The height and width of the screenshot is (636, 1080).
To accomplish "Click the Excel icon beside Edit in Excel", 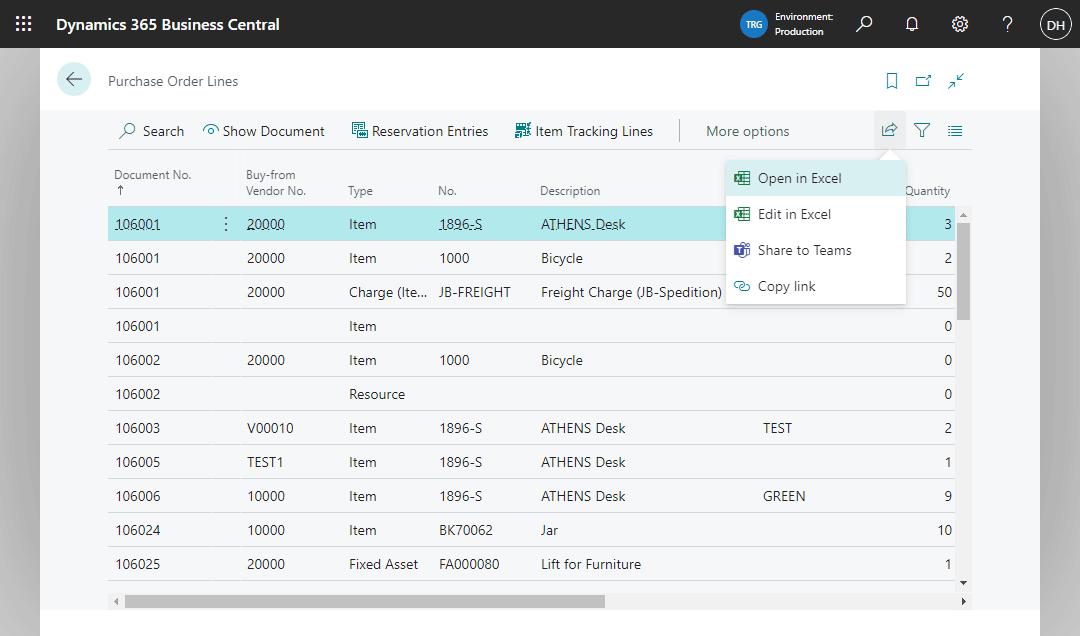I will (x=742, y=214).
